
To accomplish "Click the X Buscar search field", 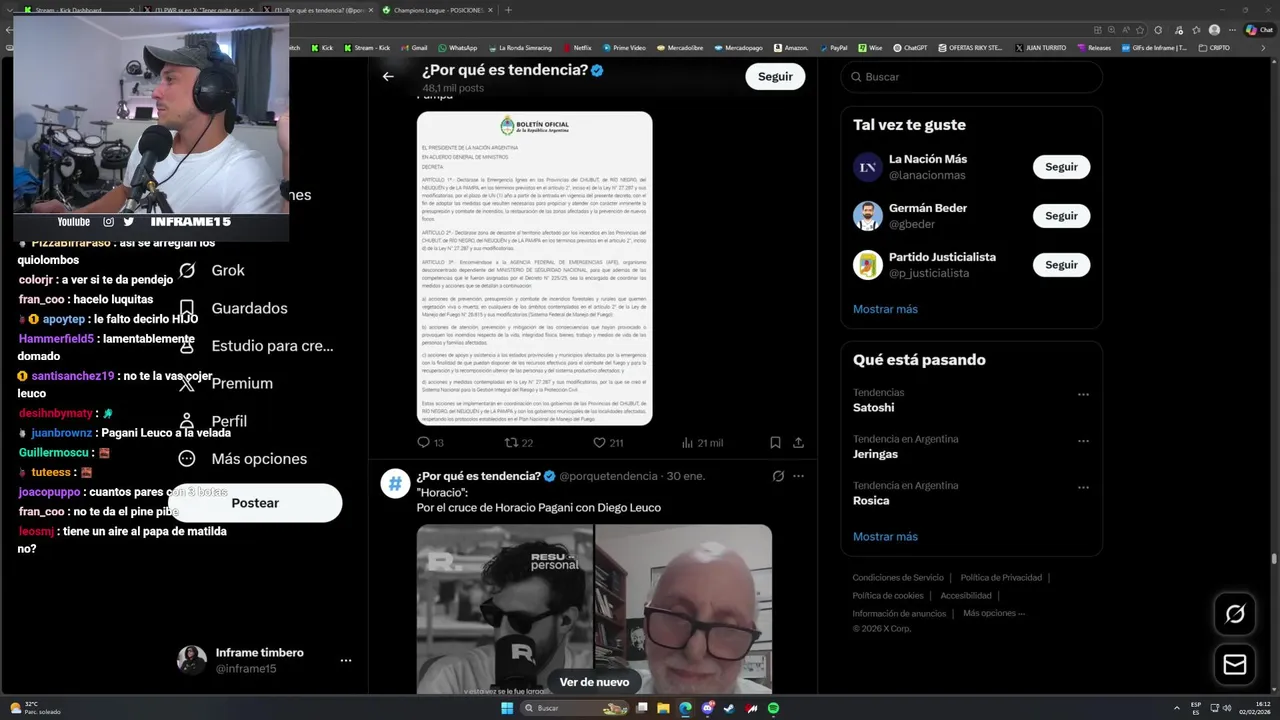I will (x=971, y=77).
